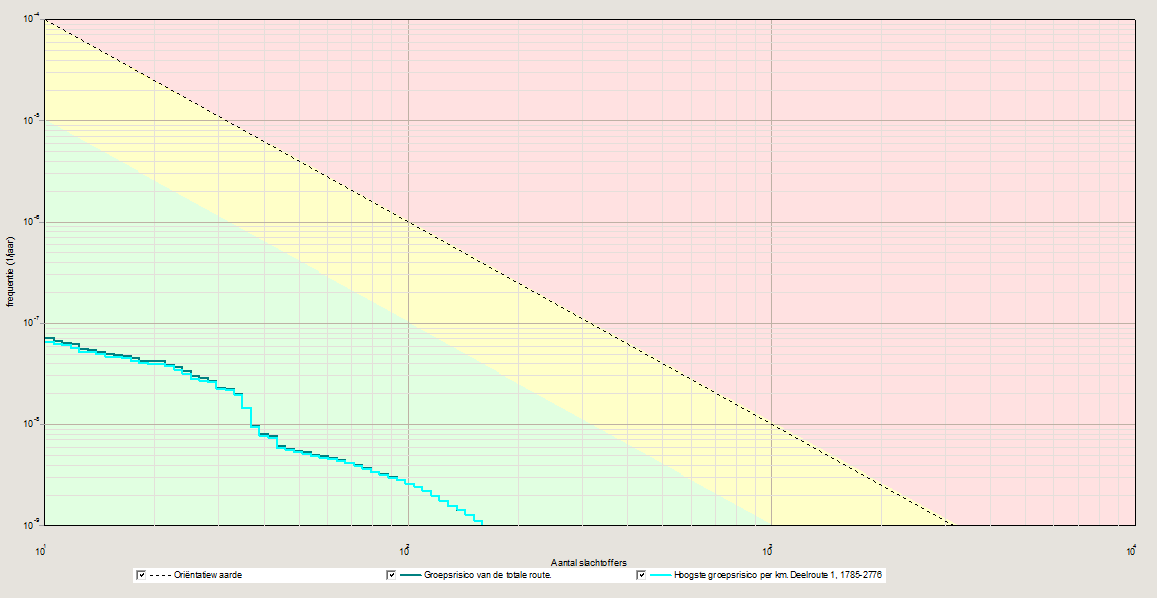
Task: Uncheck the Oriëntatiewaarde legend checkbox
Action: tap(141, 575)
